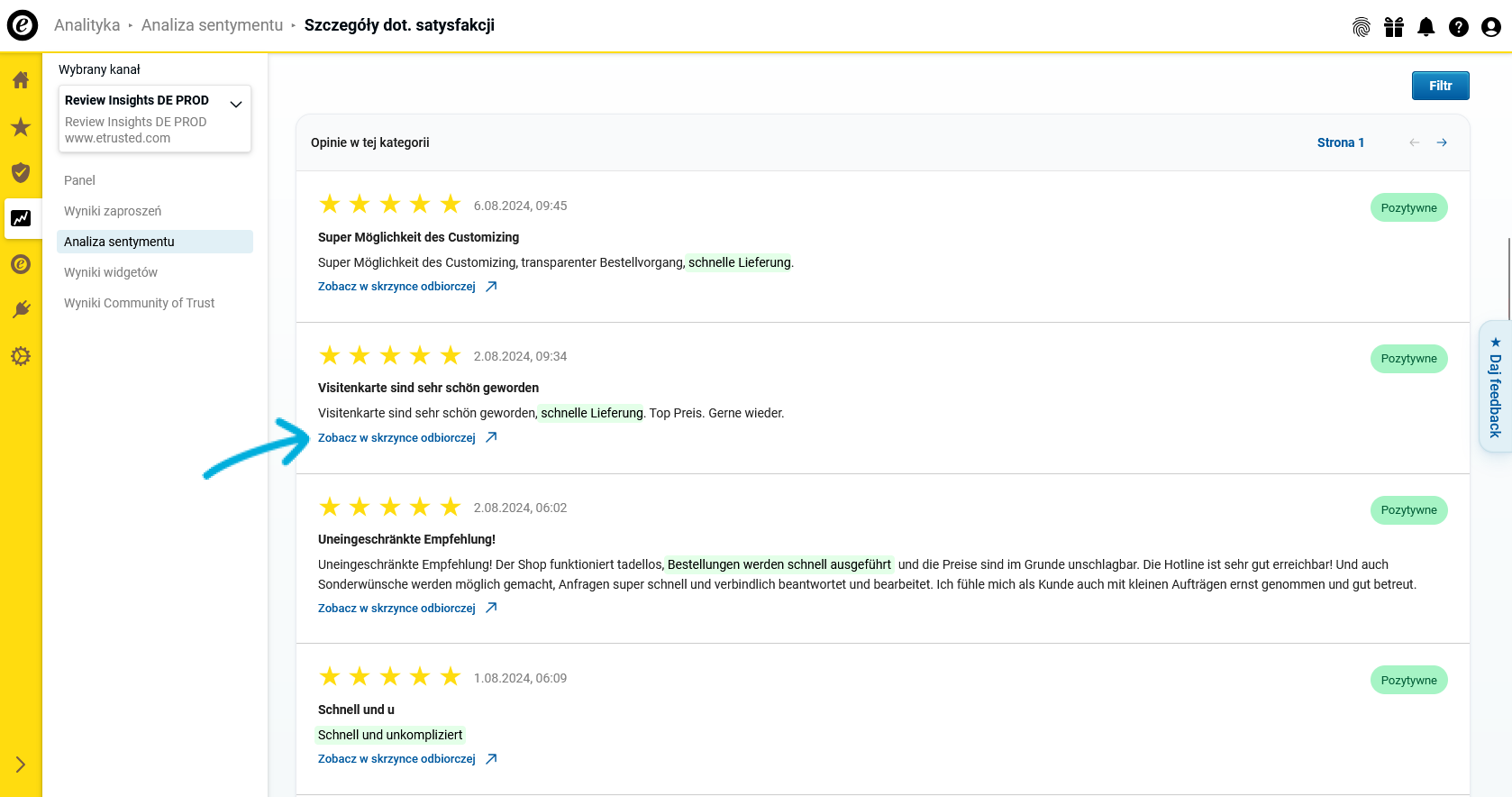
Task: Click the plug integrations sidebar icon
Action: (21, 310)
